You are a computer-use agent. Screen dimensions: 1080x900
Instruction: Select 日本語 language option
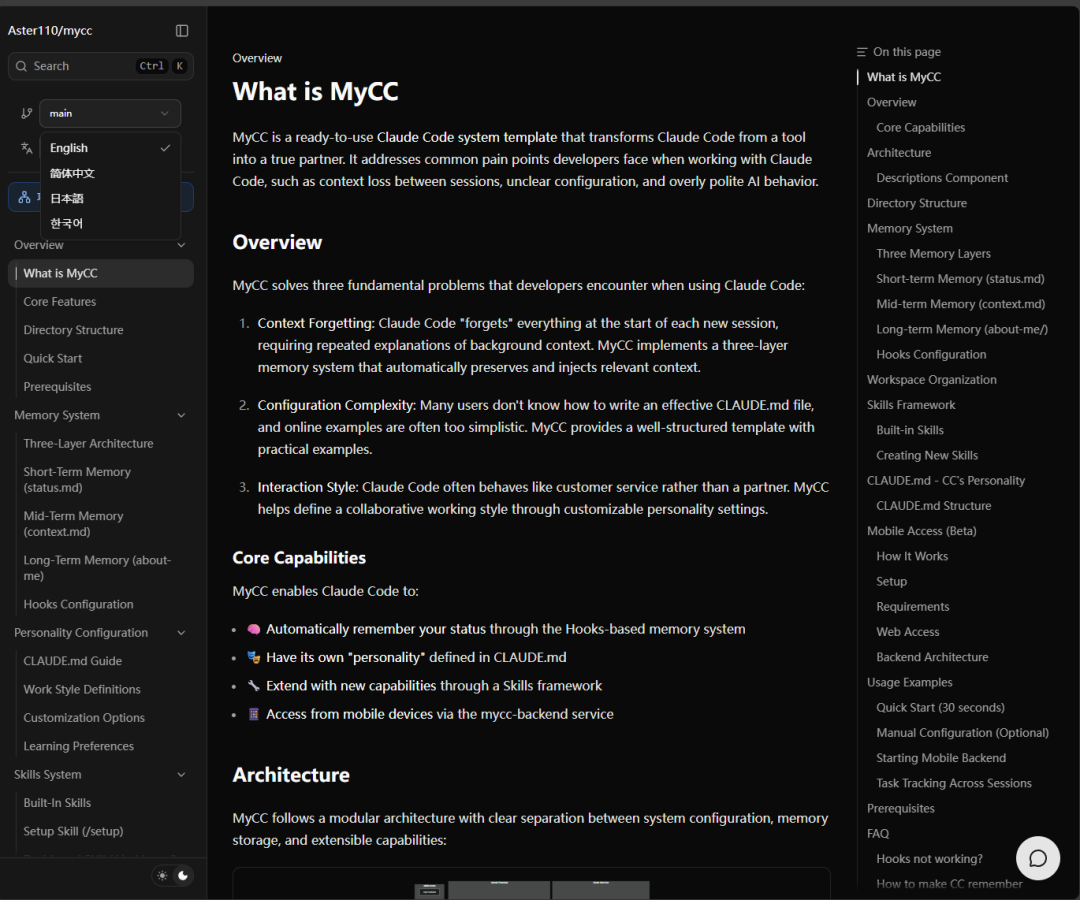click(x=110, y=198)
